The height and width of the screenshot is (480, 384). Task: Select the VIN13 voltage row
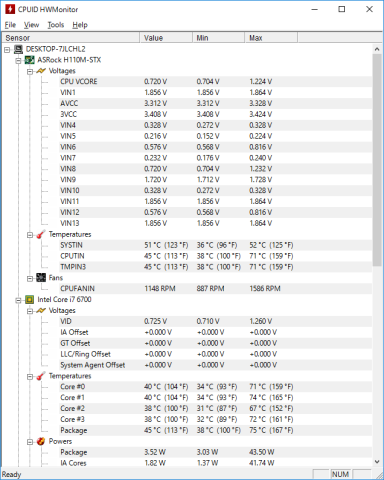pyautogui.click(x=216, y=223)
